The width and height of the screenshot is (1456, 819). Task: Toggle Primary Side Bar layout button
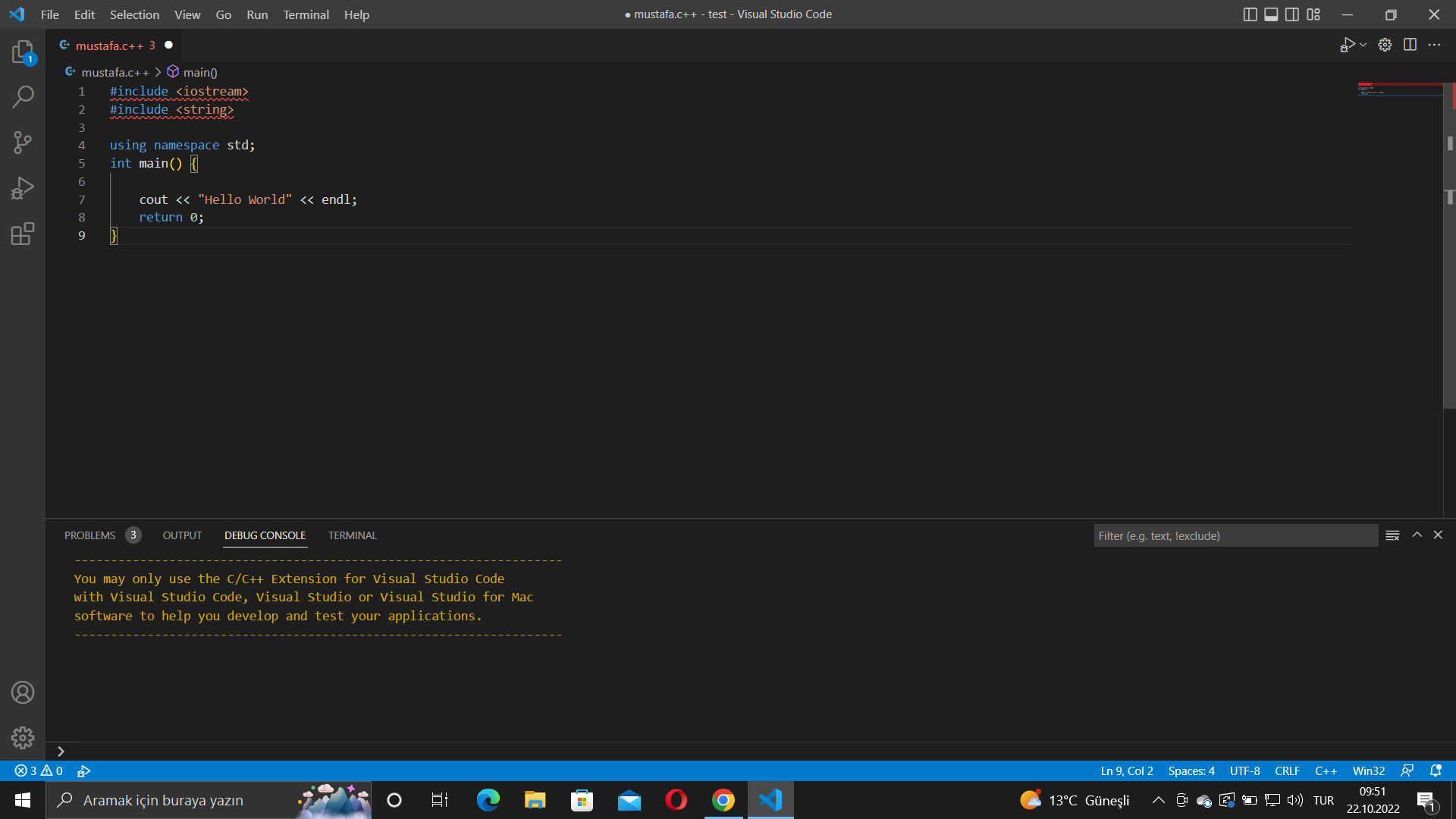pyautogui.click(x=1250, y=14)
